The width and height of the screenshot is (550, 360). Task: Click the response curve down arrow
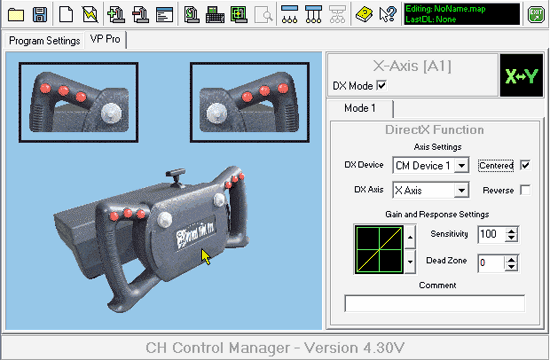point(410,261)
